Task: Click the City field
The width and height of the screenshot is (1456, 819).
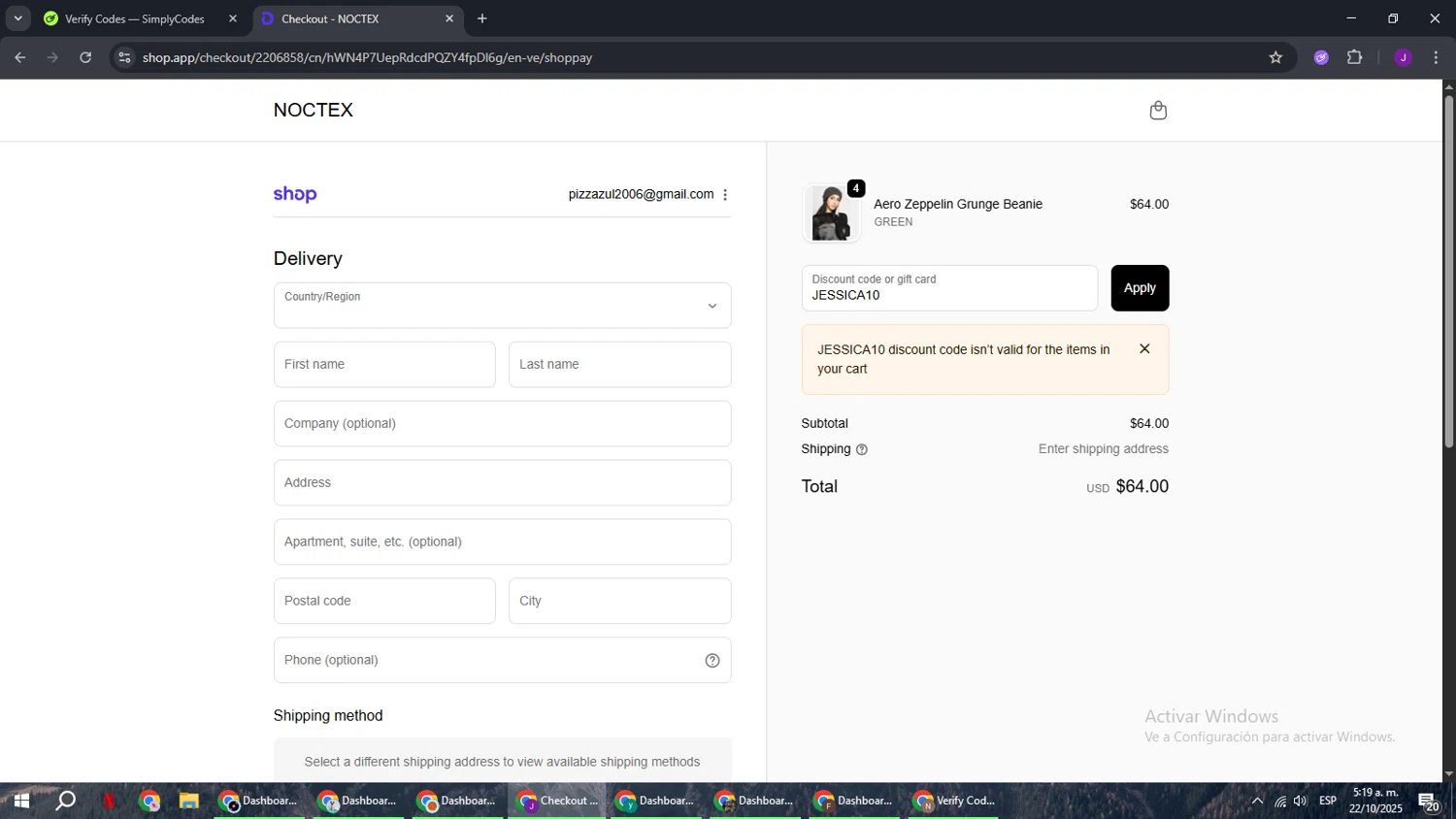Action: 619,602
